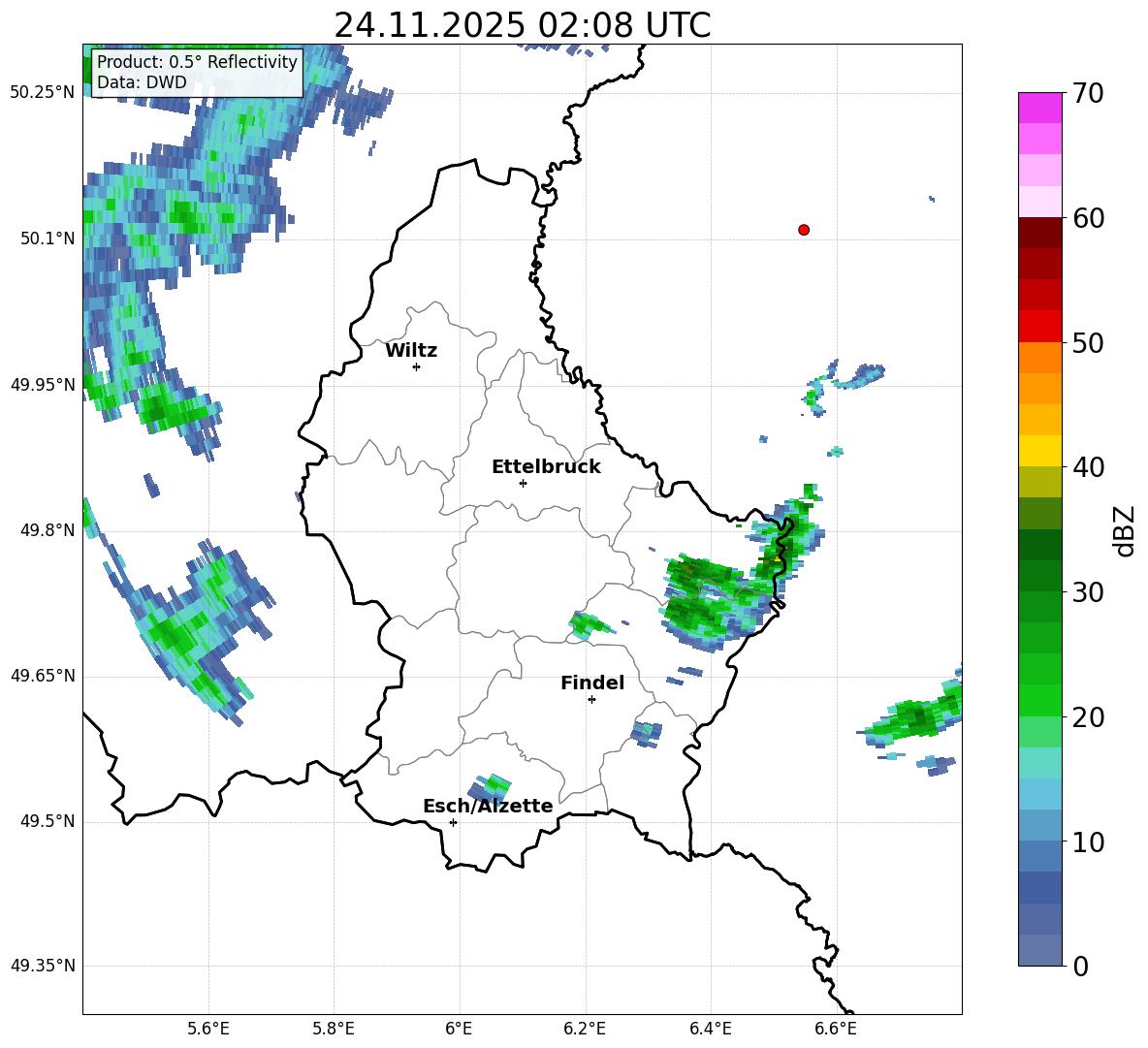Click the bright red swatch above 50
This screenshot has height=1048, width=1148.
point(1039,327)
